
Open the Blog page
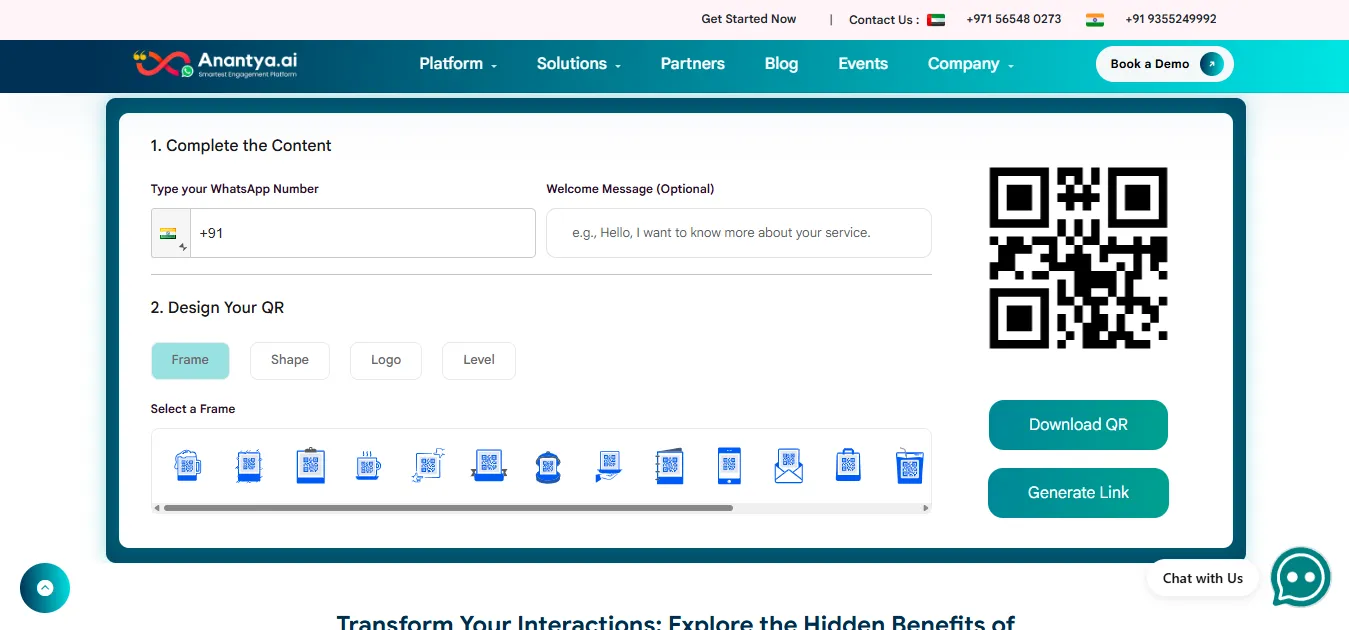[781, 64]
